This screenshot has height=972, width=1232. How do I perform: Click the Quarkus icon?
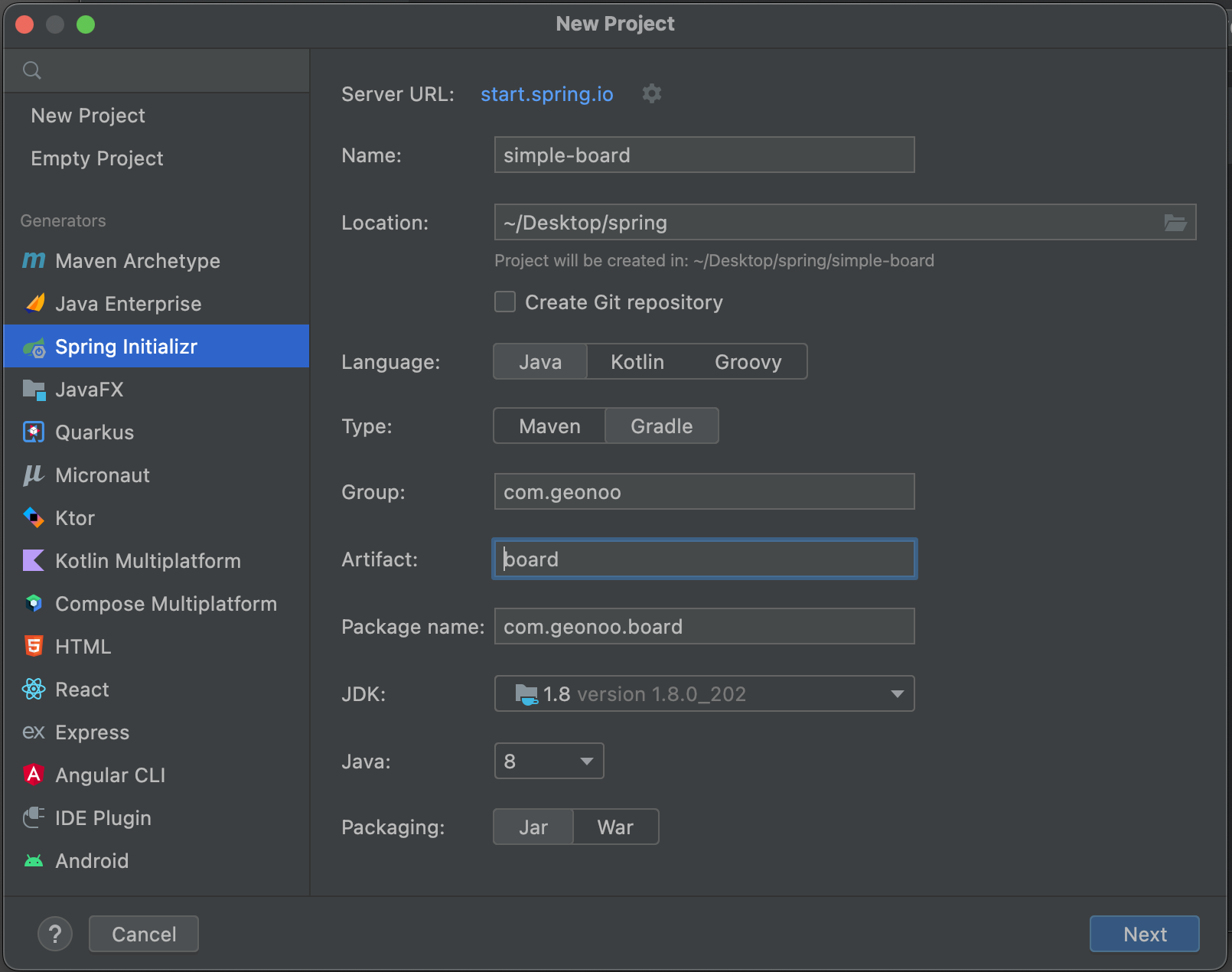tap(34, 432)
